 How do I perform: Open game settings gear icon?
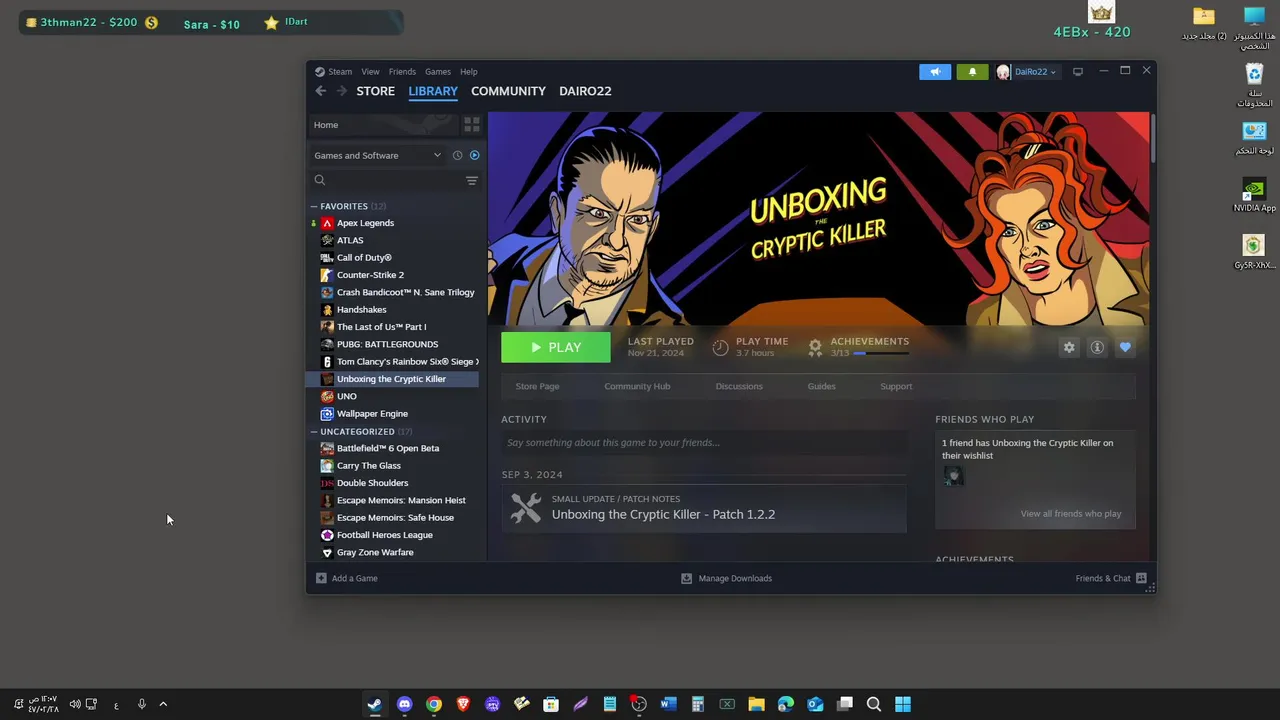[x=1069, y=347]
